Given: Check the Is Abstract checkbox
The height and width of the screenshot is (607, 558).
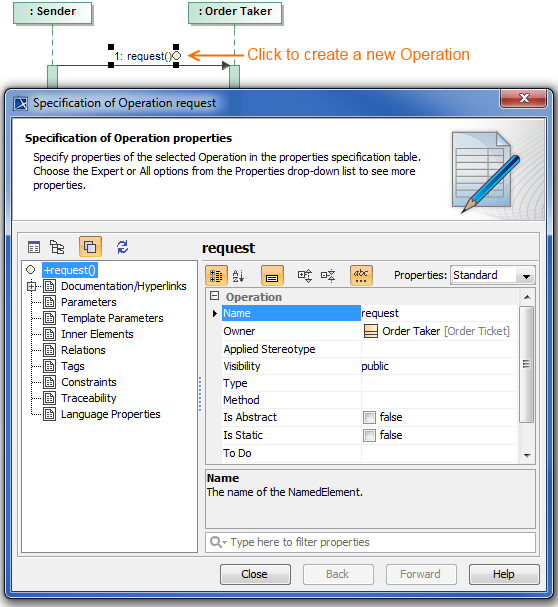Looking at the screenshot, I should [x=369, y=417].
